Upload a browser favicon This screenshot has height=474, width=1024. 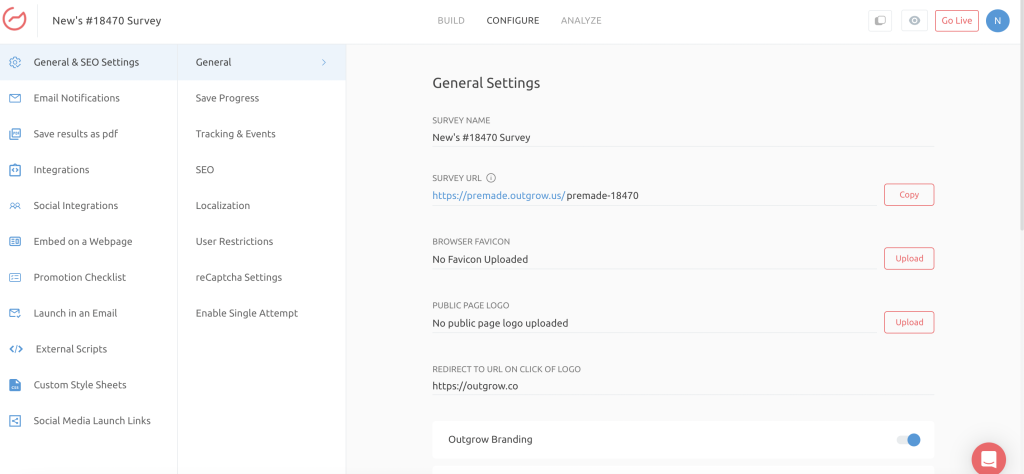click(908, 259)
